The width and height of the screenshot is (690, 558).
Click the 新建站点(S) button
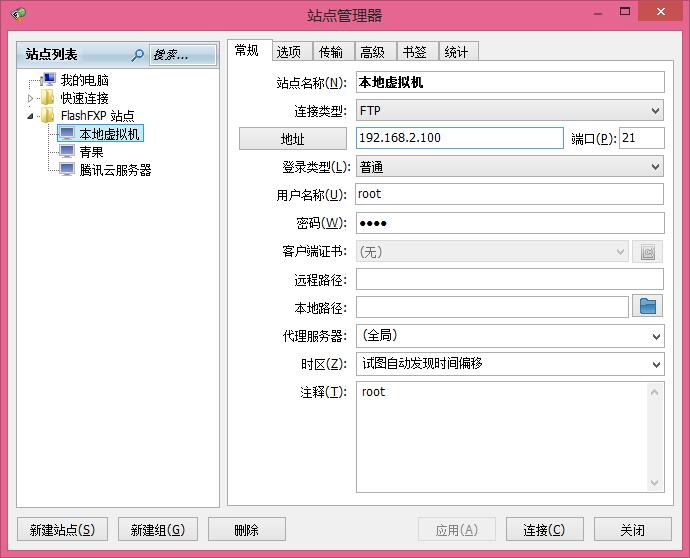pos(62,529)
